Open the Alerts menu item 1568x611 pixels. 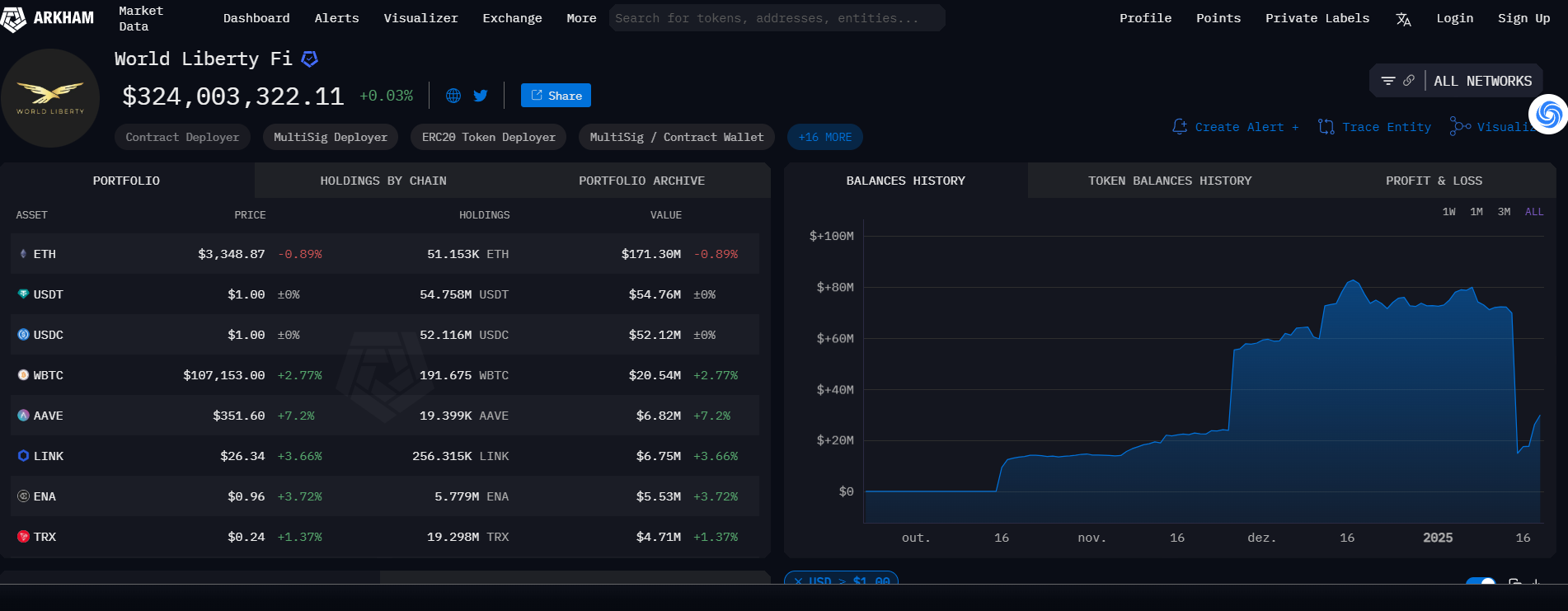tap(336, 18)
